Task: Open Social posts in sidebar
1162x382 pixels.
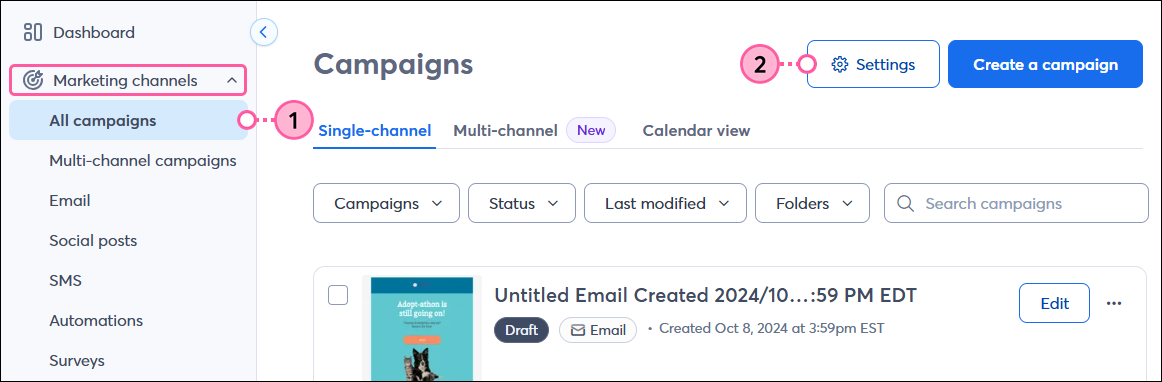Action: click(93, 240)
